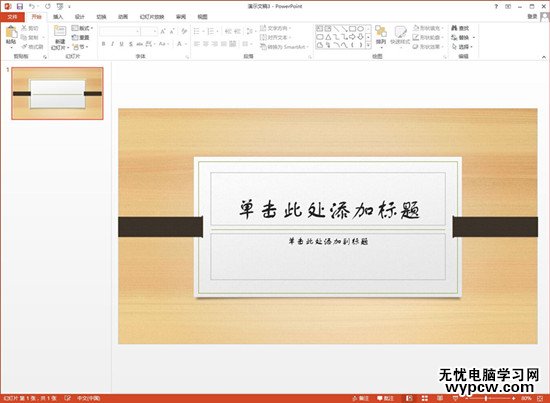Click the title placeholder on slide
This screenshot has height=403, width=550.
pos(328,199)
